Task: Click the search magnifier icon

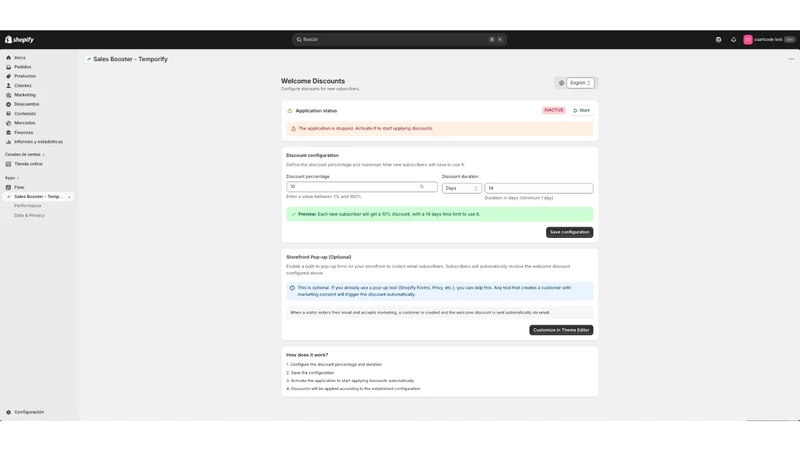Action: pyautogui.click(x=299, y=39)
